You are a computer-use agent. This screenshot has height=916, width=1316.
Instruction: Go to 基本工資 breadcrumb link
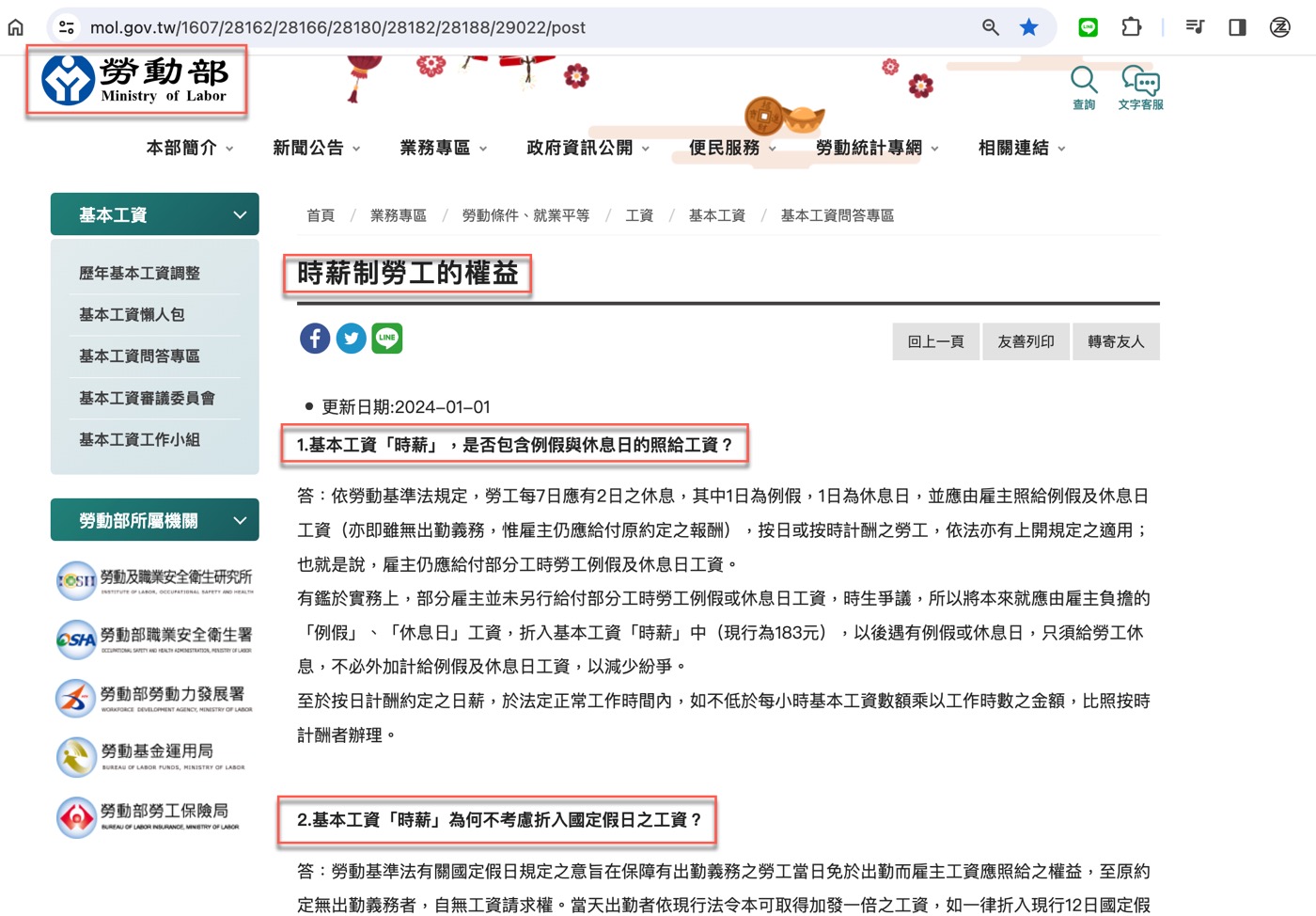(717, 215)
